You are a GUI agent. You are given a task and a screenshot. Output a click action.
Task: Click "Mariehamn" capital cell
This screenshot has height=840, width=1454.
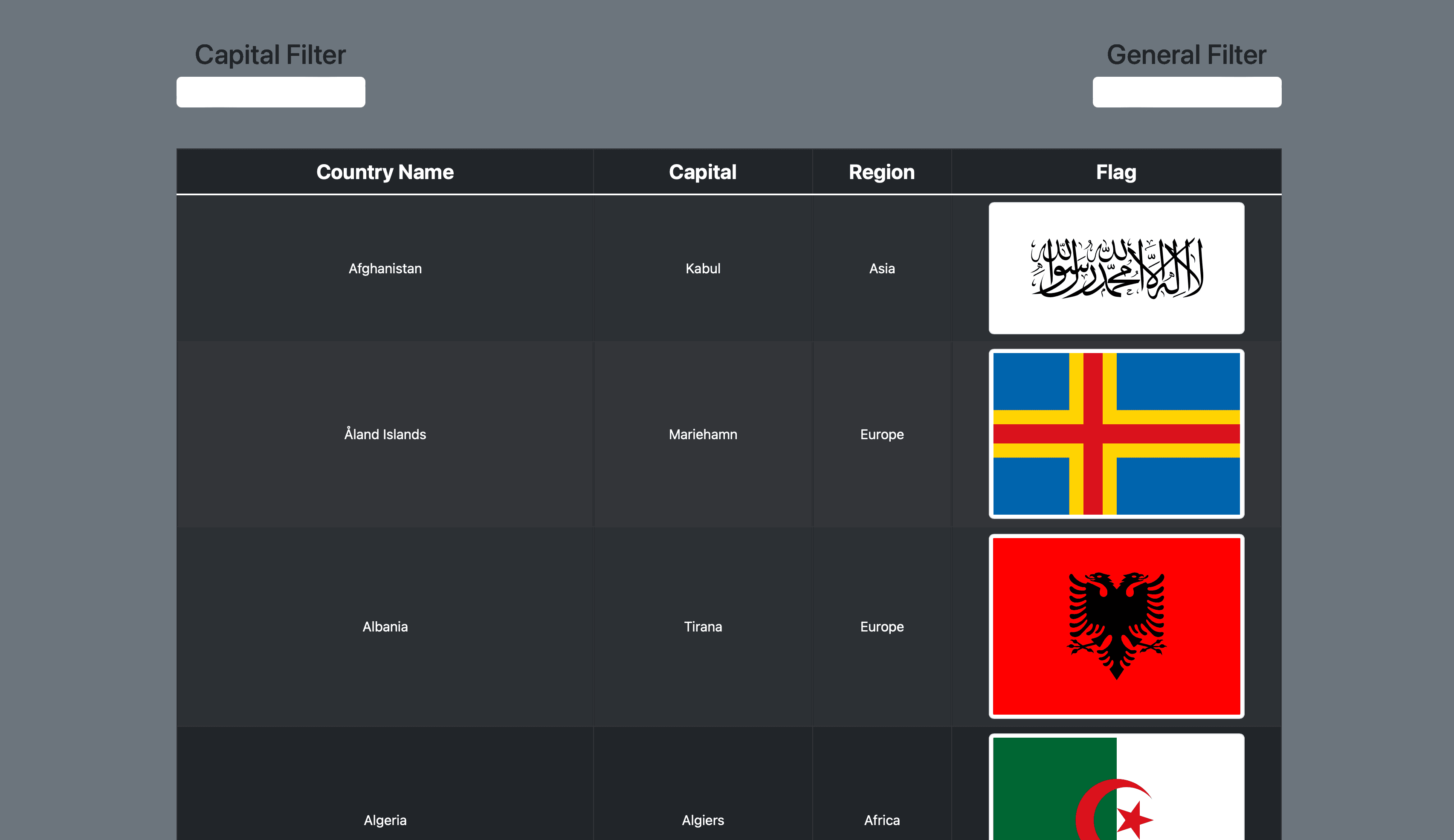703,434
